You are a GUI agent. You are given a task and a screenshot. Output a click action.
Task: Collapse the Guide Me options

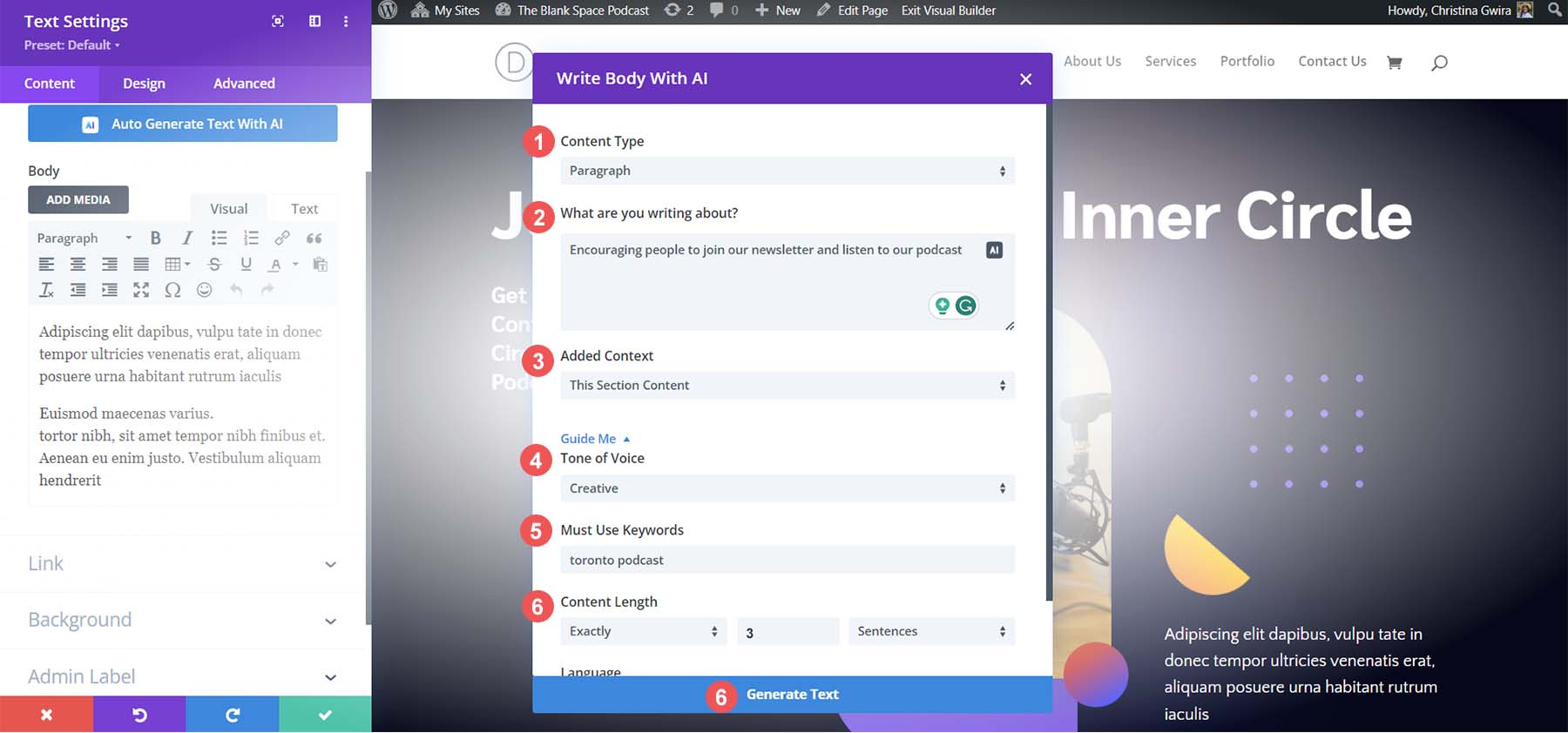[x=595, y=439]
